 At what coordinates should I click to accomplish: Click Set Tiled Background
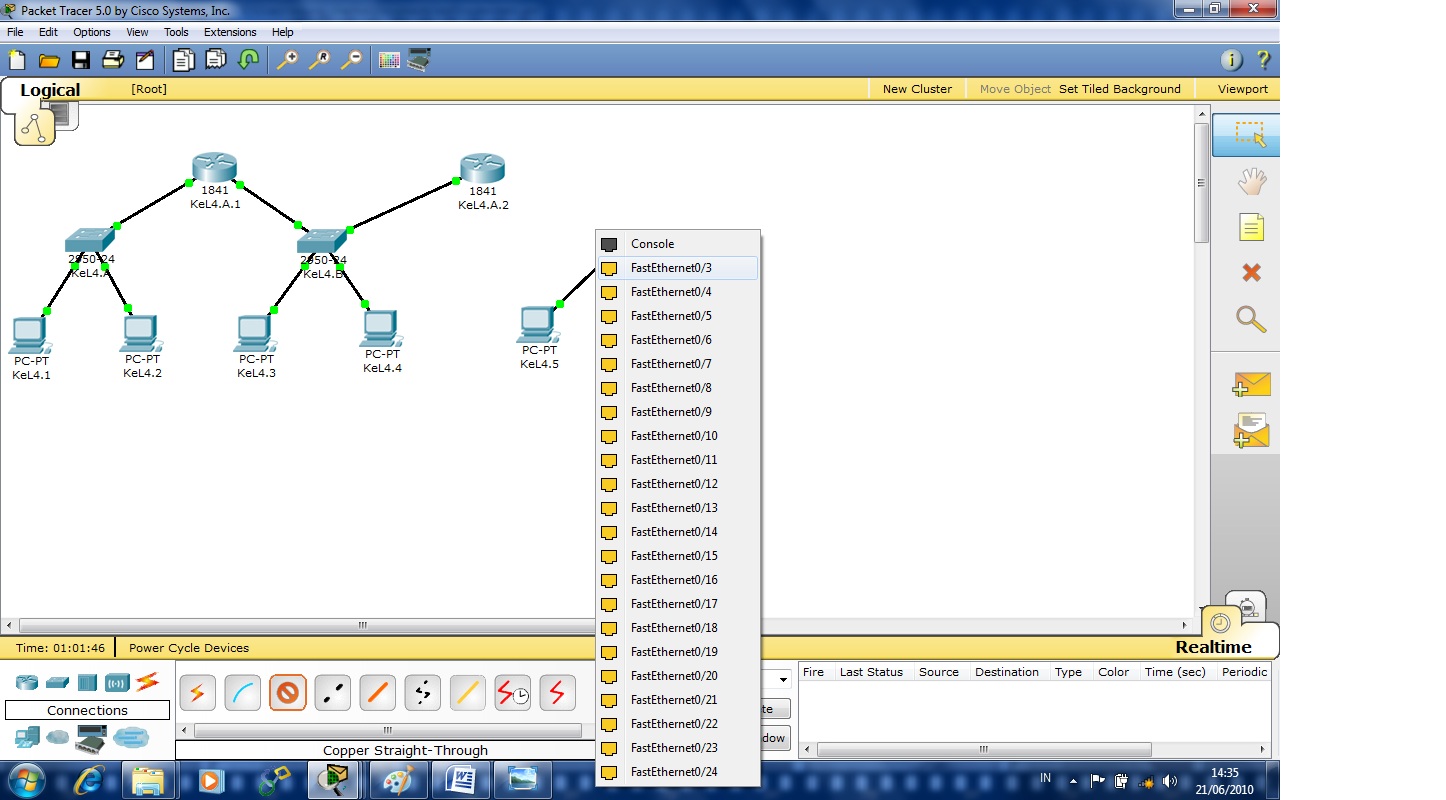point(1119,89)
